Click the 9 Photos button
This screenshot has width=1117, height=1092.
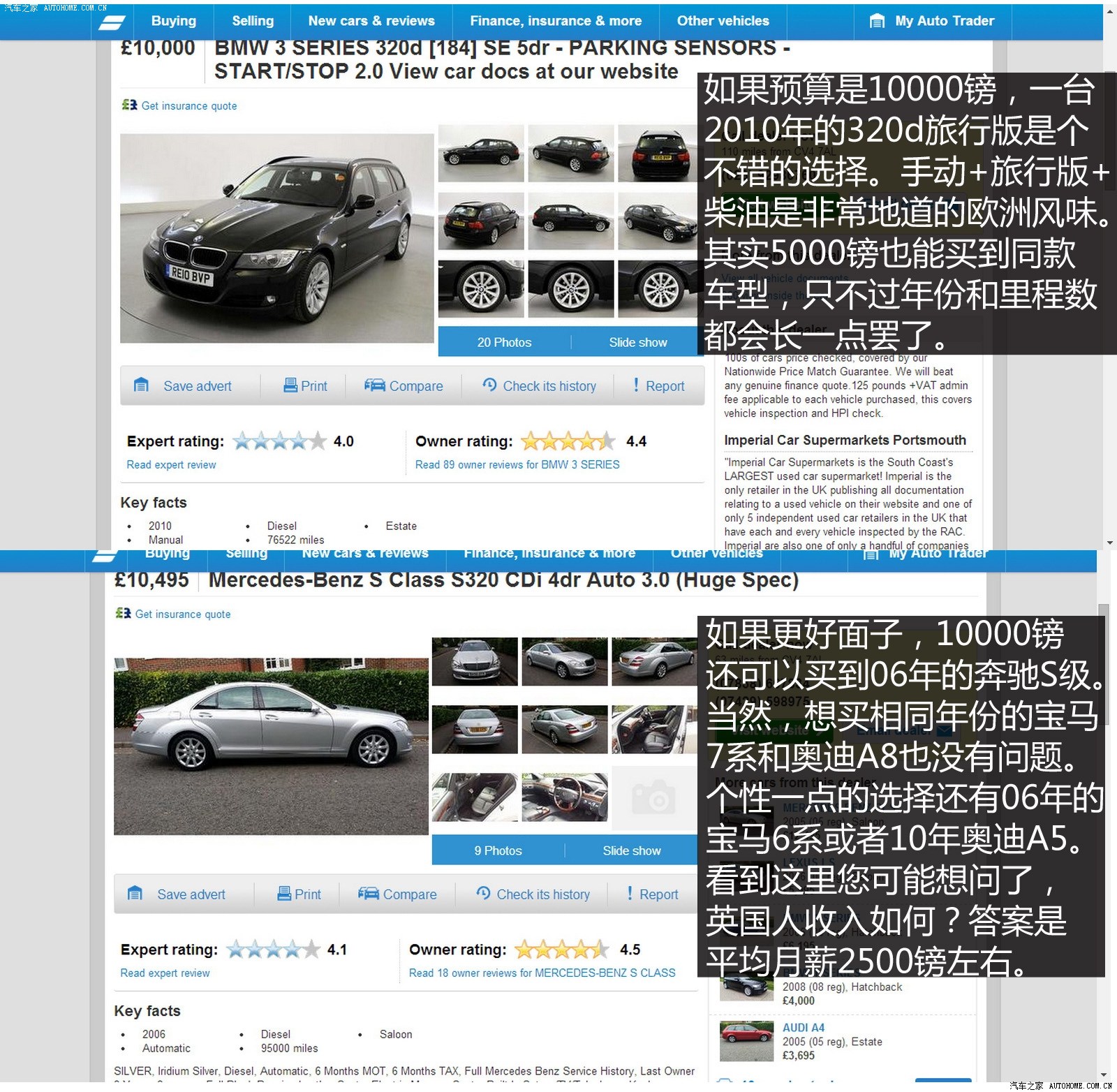point(498,850)
